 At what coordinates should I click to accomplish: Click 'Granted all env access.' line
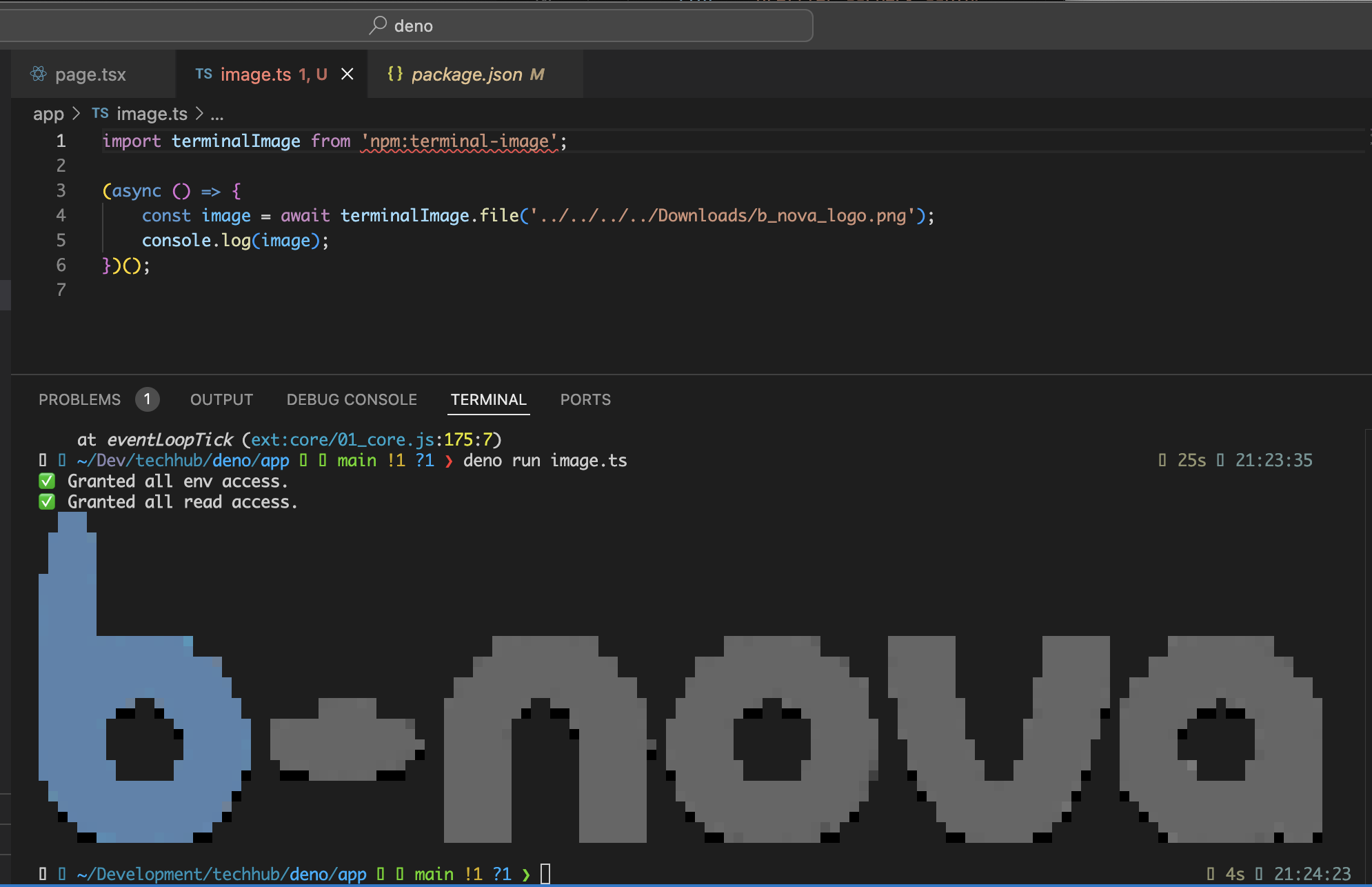click(x=177, y=481)
